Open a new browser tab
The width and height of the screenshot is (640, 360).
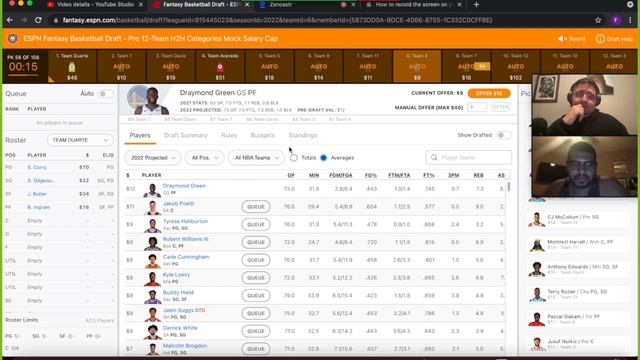[476, 4]
